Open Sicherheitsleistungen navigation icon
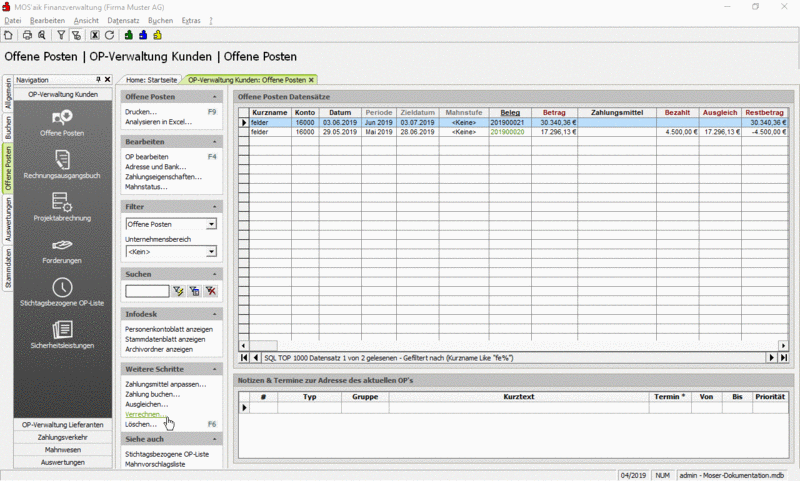Viewport: 800px width, 481px height. pyautogui.click(x=62, y=335)
